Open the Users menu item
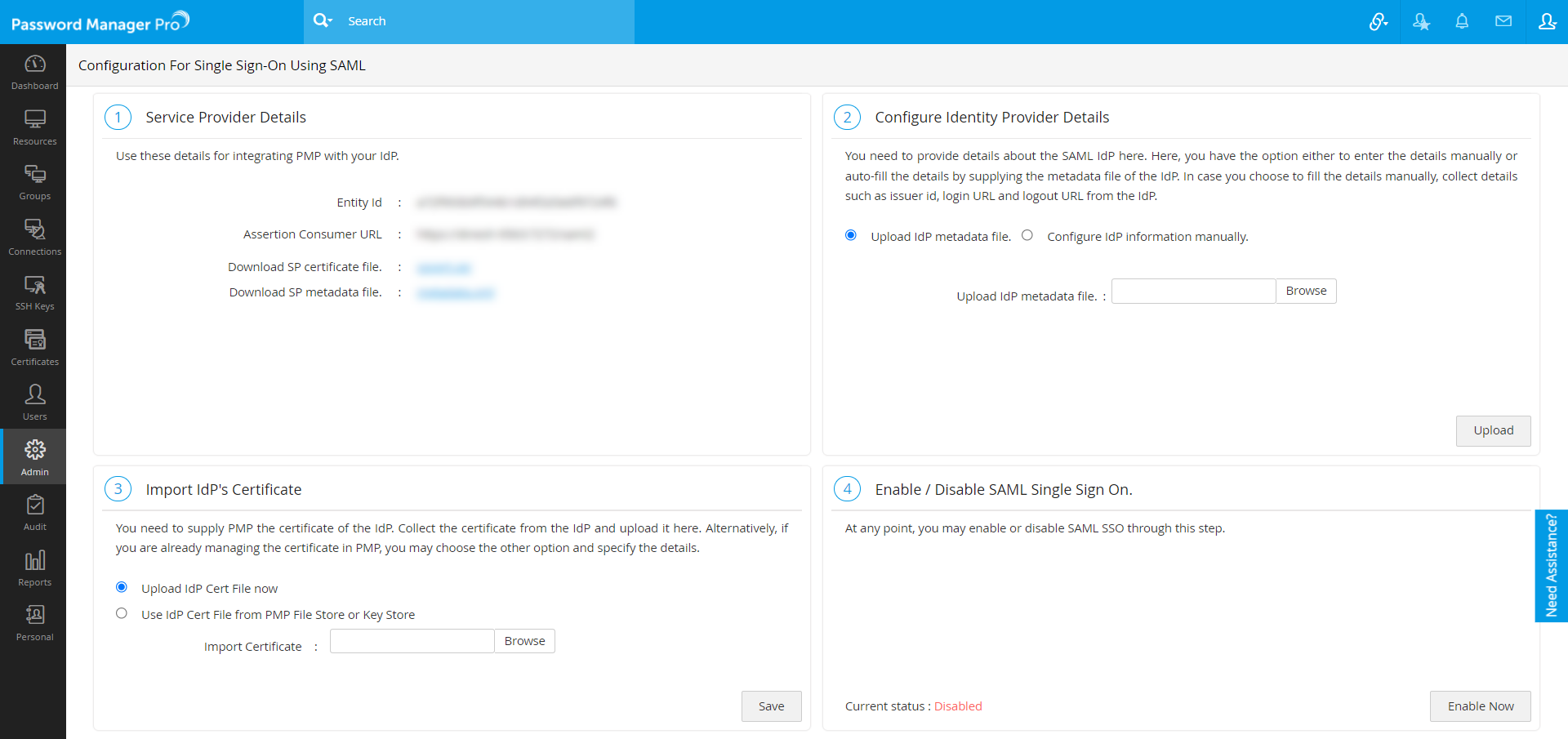 (x=34, y=403)
